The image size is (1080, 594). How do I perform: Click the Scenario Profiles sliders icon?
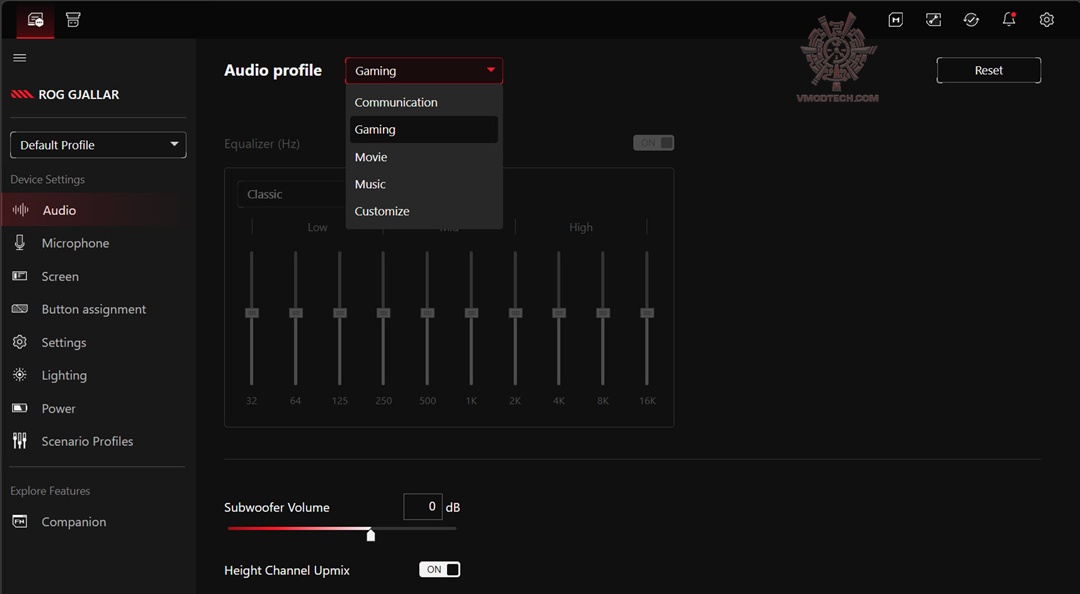pos(20,441)
